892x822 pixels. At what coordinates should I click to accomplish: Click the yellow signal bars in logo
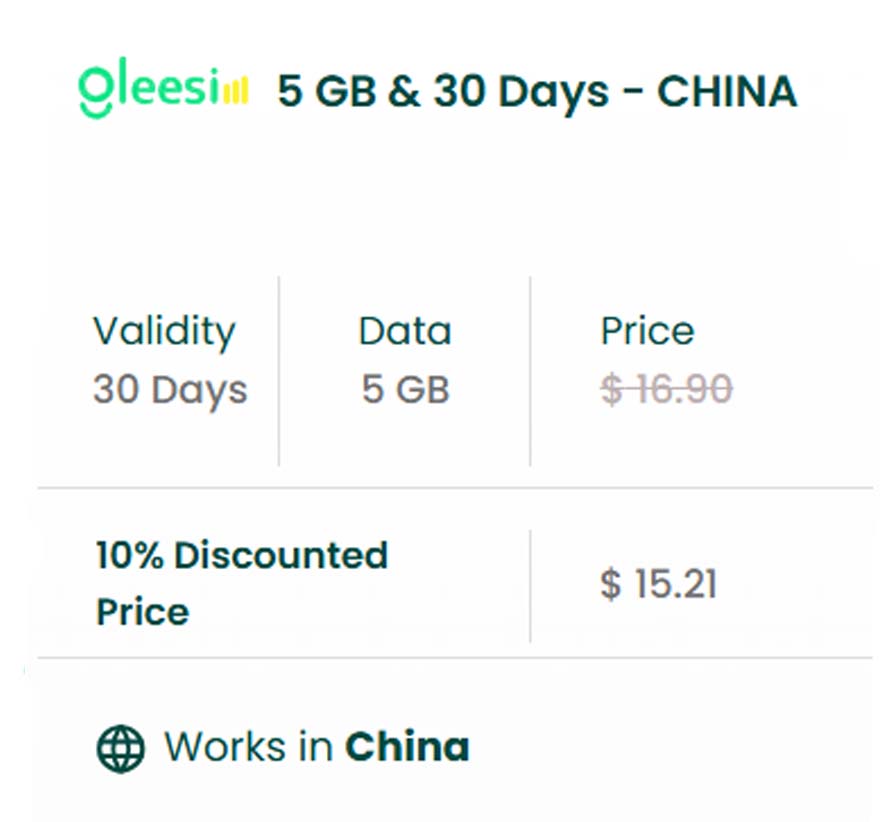click(234, 93)
